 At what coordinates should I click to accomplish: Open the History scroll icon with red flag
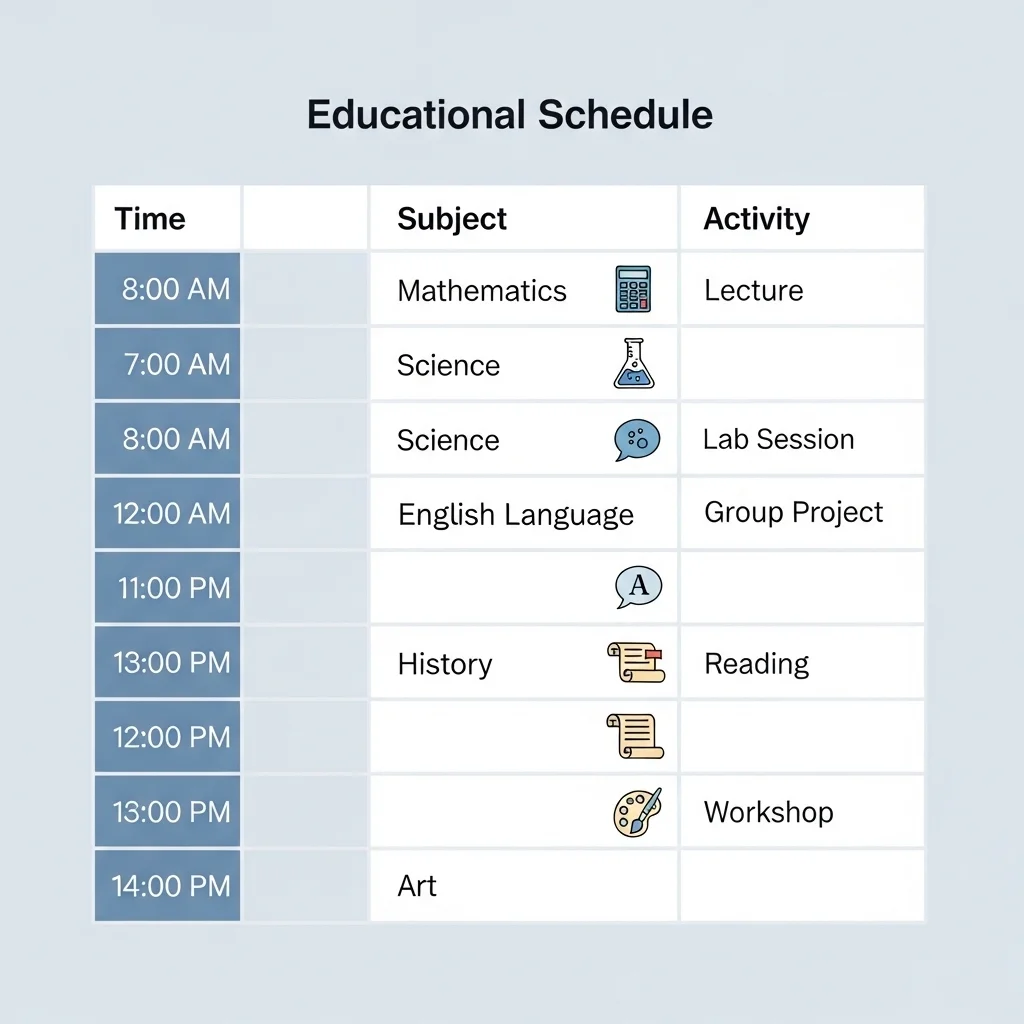click(635, 662)
